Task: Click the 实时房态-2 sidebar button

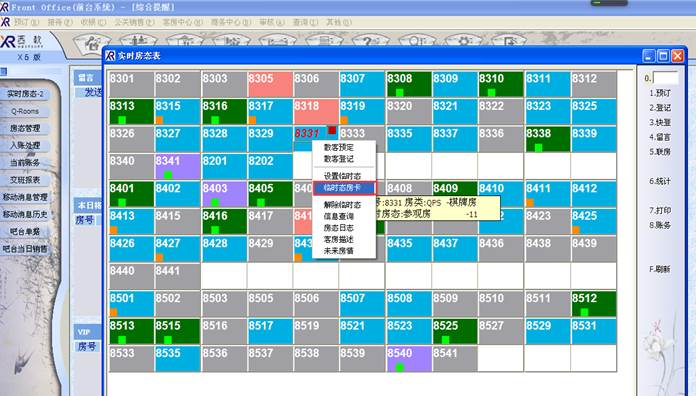Action: tap(25, 94)
